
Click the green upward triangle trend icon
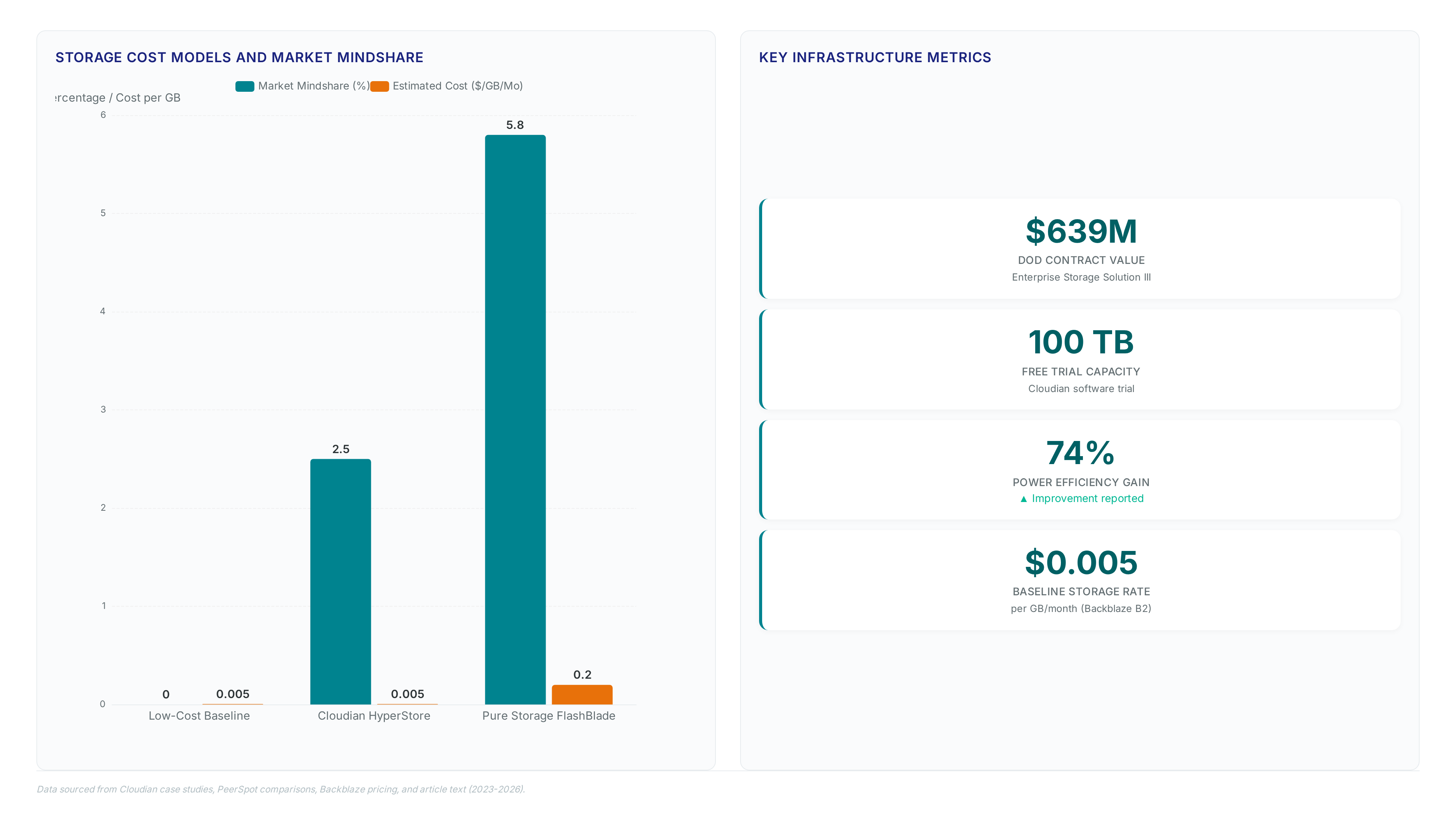(x=1023, y=499)
